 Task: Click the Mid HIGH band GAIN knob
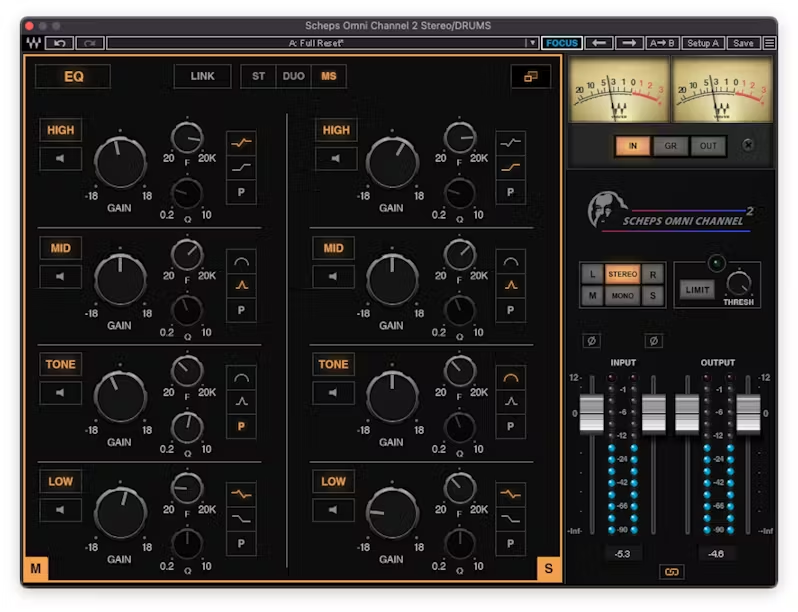click(x=120, y=163)
